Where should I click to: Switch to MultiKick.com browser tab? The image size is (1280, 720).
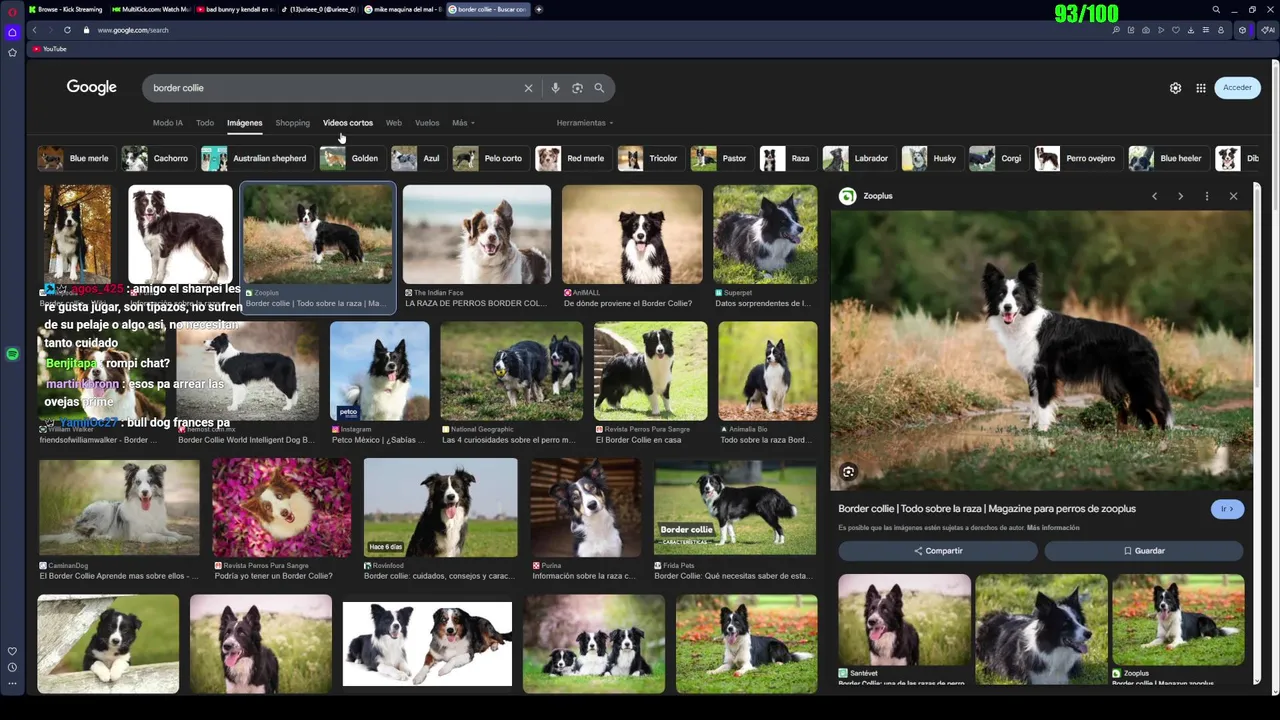coord(150,10)
